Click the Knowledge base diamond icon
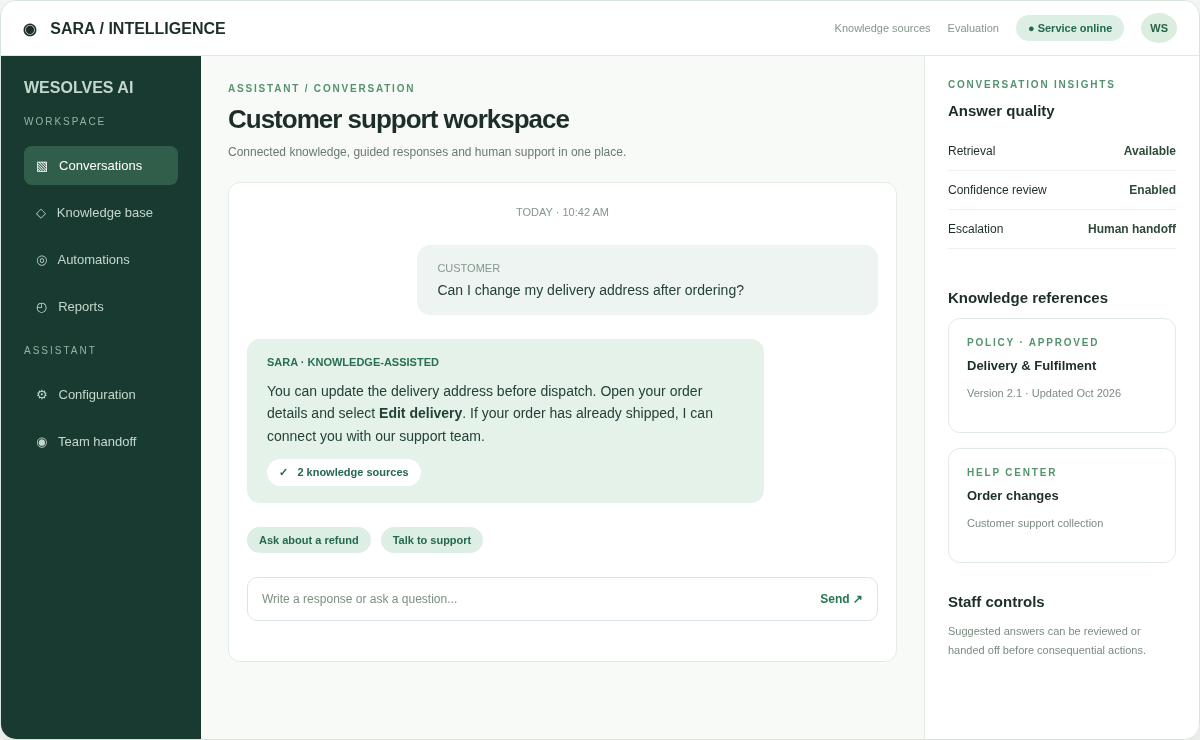Viewport: 1200px width, 740px height. [41, 213]
